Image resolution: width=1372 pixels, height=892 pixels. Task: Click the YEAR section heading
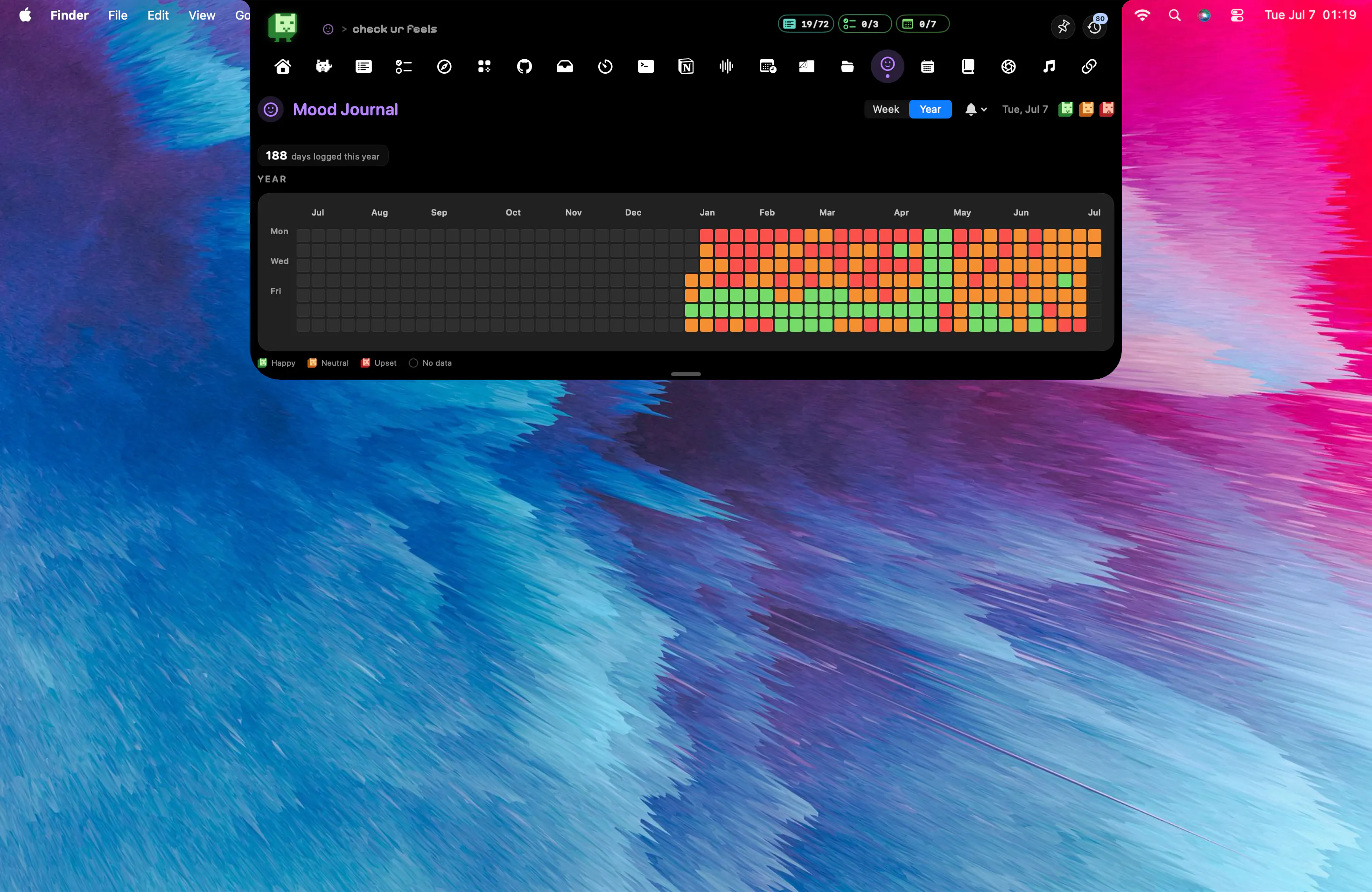[272, 179]
